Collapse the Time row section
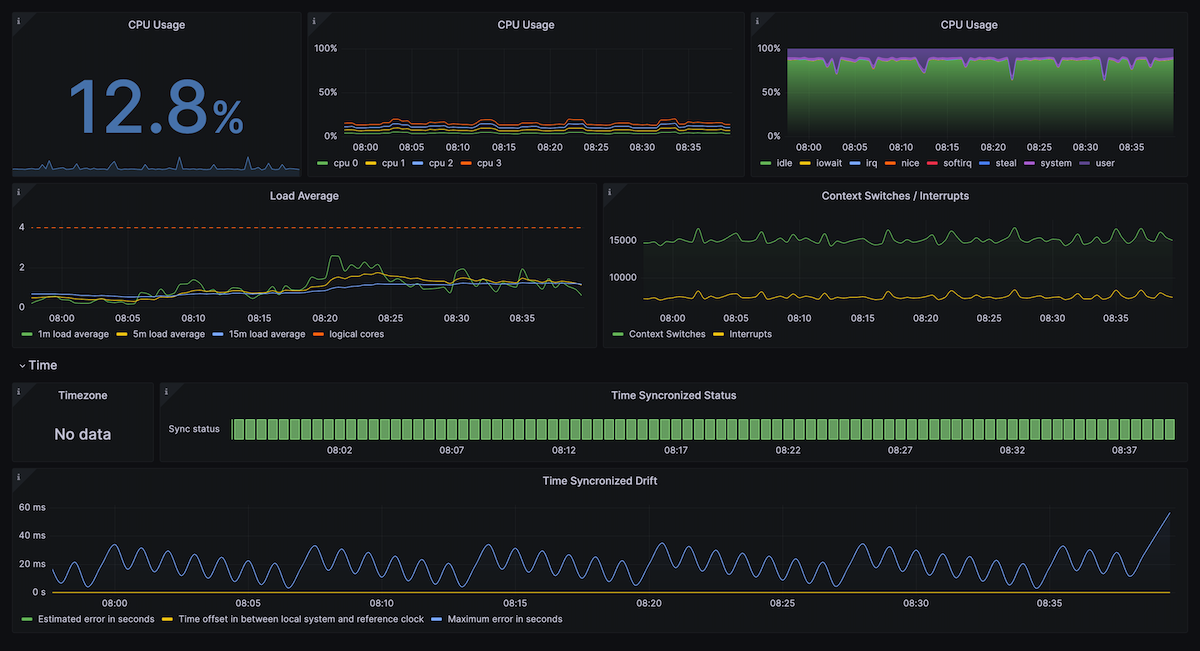Viewport: 1200px width, 651px height. pos(37,365)
